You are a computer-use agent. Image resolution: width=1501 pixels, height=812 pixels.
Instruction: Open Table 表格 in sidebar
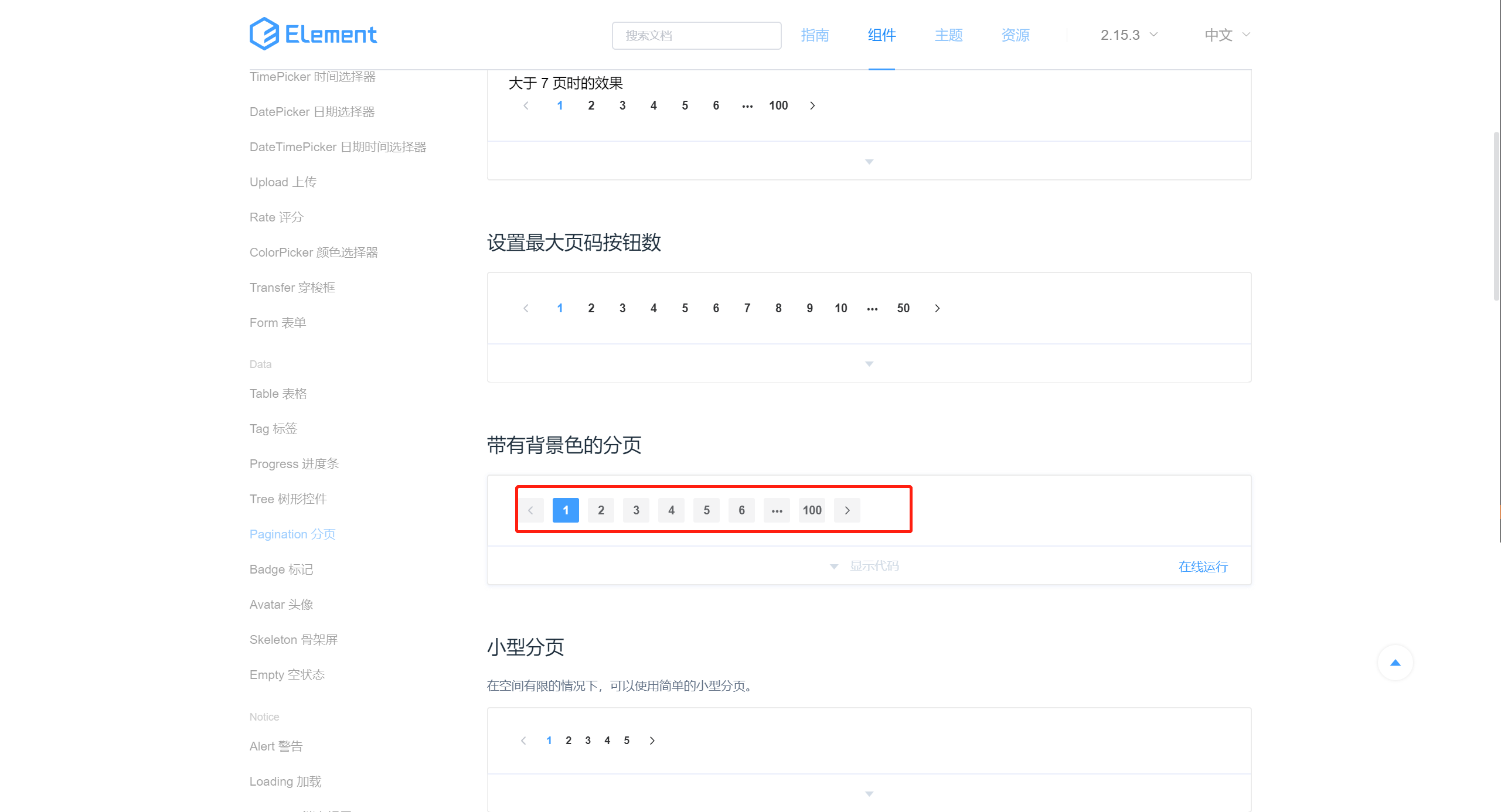[x=278, y=394]
